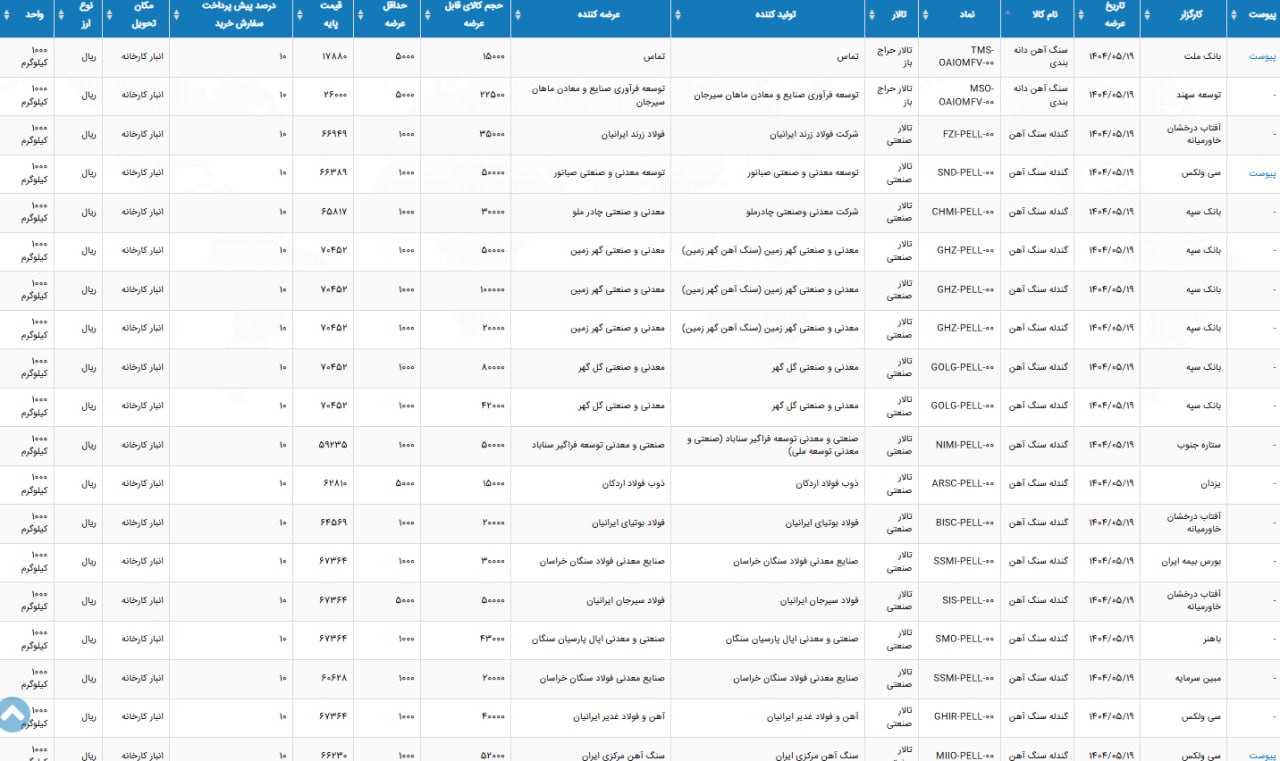This screenshot has height=761, width=1280.
Task: Click broker cell بانک ملت
Action: [x=1203, y=56]
